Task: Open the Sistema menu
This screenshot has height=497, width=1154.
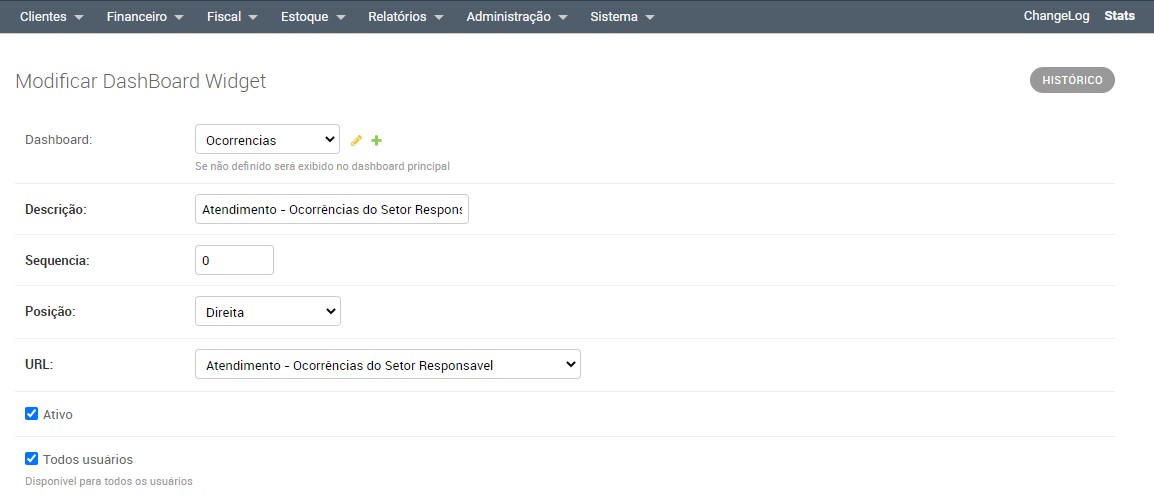Action: click(x=621, y=17)
